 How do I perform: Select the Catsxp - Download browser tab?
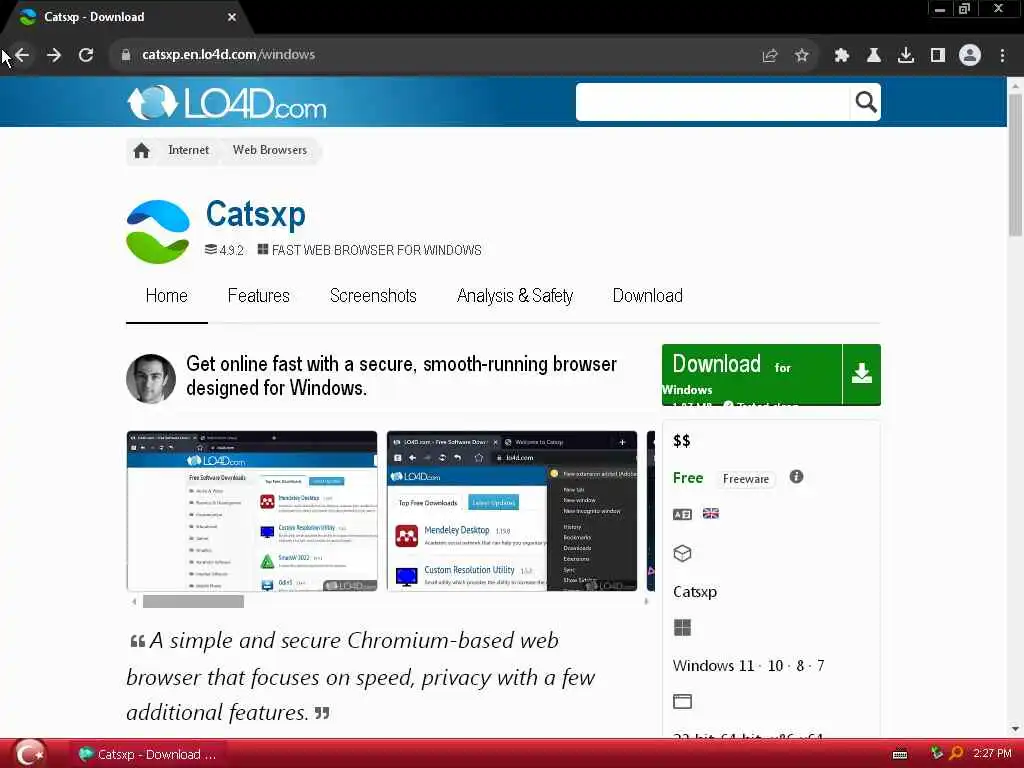point(127,18)
